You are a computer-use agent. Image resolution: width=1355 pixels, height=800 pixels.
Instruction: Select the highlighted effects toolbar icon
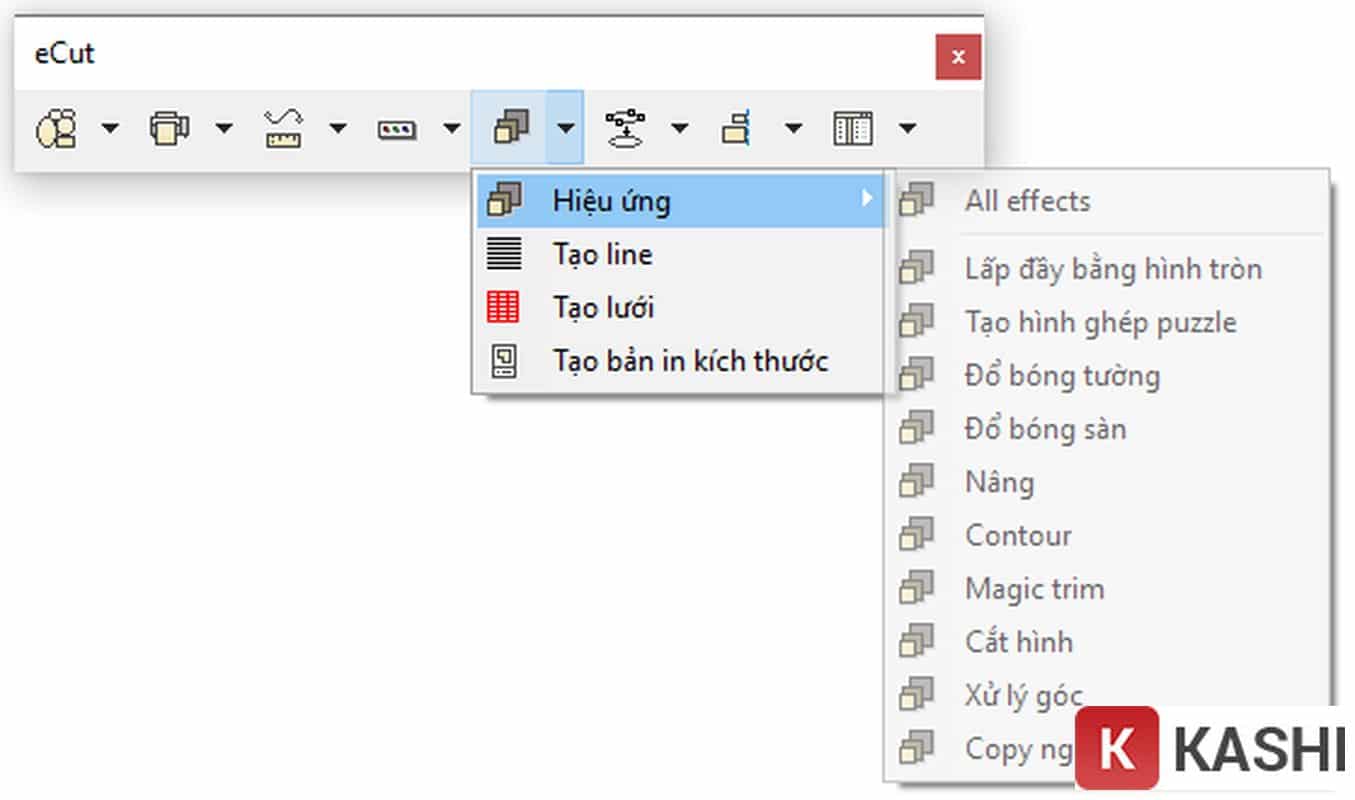pyautogui.click(x=510, y=127)
